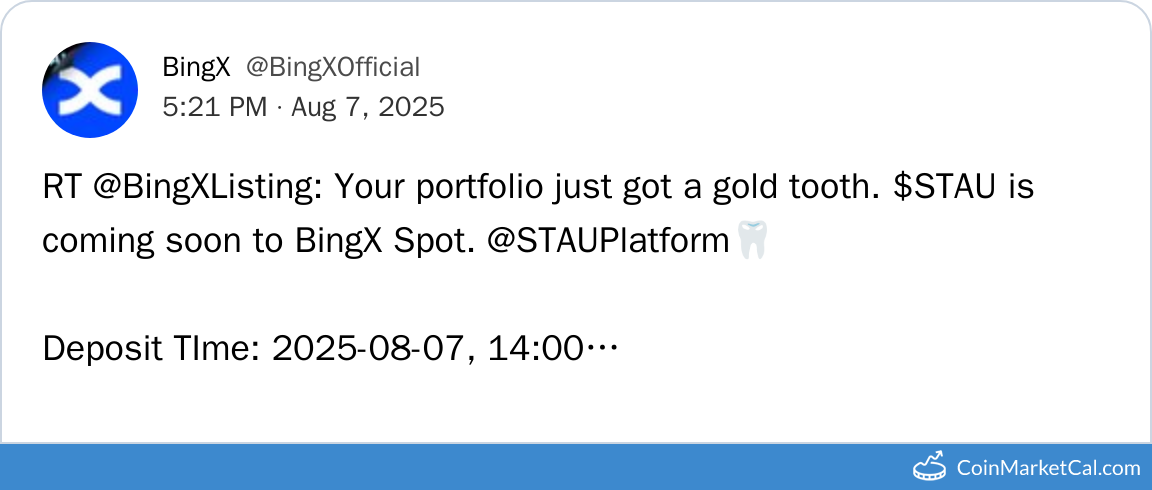The image size is (1152, 490).
Task: Click the "coming soon" words
Action: pyautogui.click(x=126, y=241)
